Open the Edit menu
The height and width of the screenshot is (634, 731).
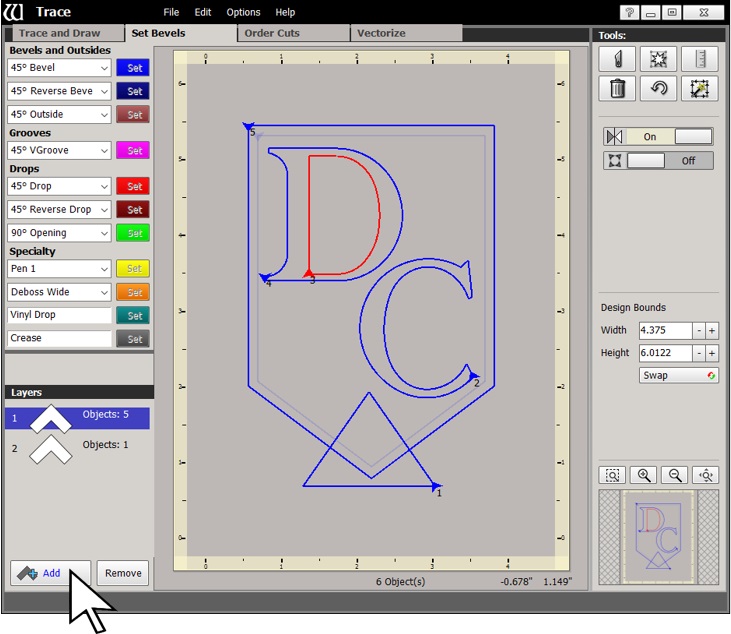(x=203, y=12)
